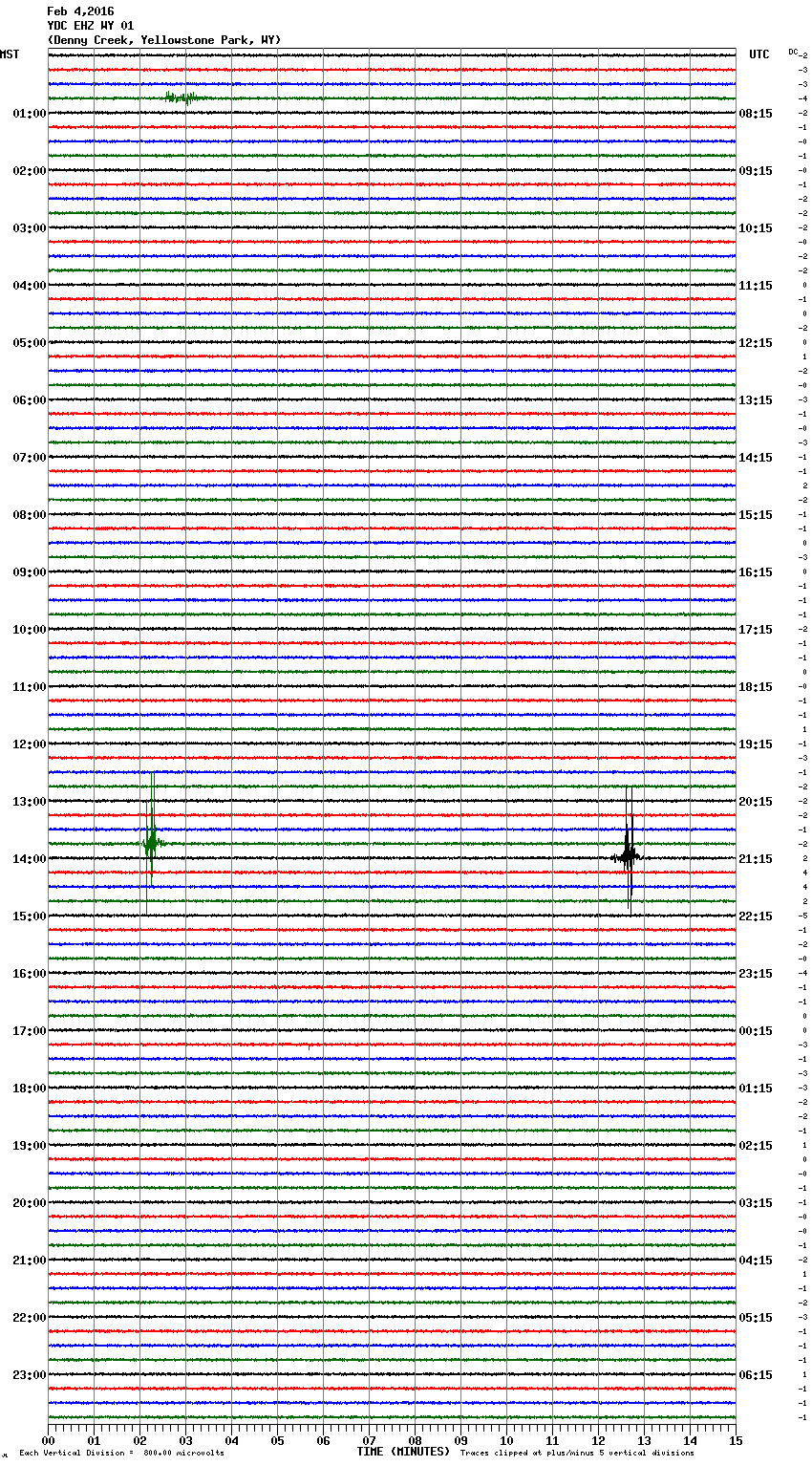The image size is (812, 1466).
Task: Click the 14:15 UTC time label
Action: click(756, 458)
